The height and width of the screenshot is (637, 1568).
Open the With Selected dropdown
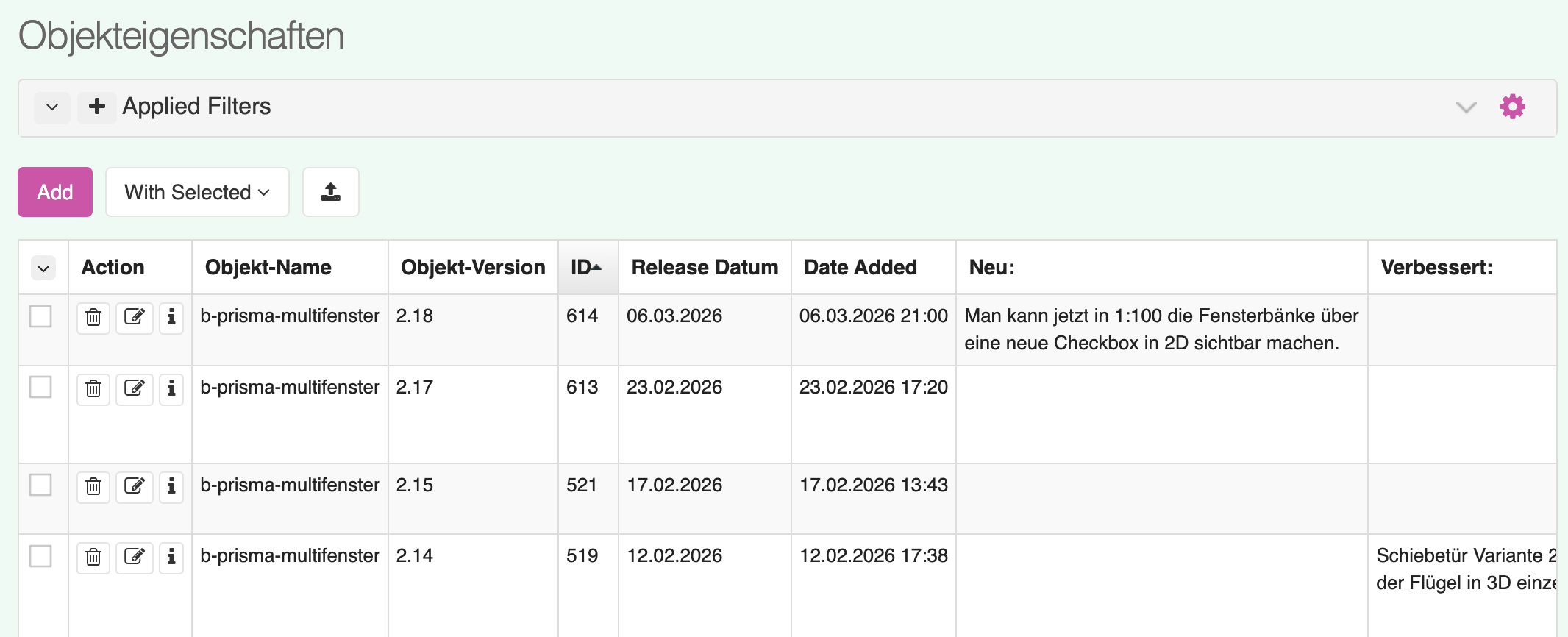click(x=197, y=192)
